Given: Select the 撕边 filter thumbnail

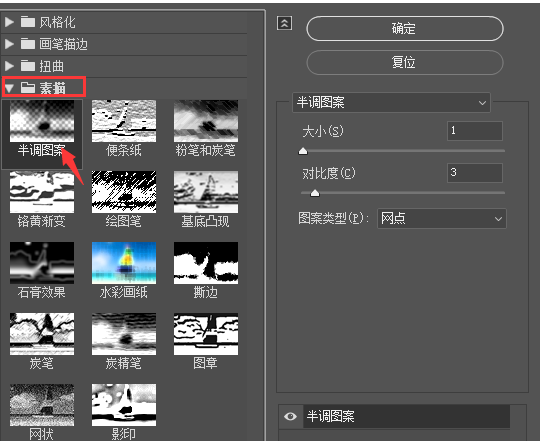Looking at the screenshot, I should click(206, 263).
